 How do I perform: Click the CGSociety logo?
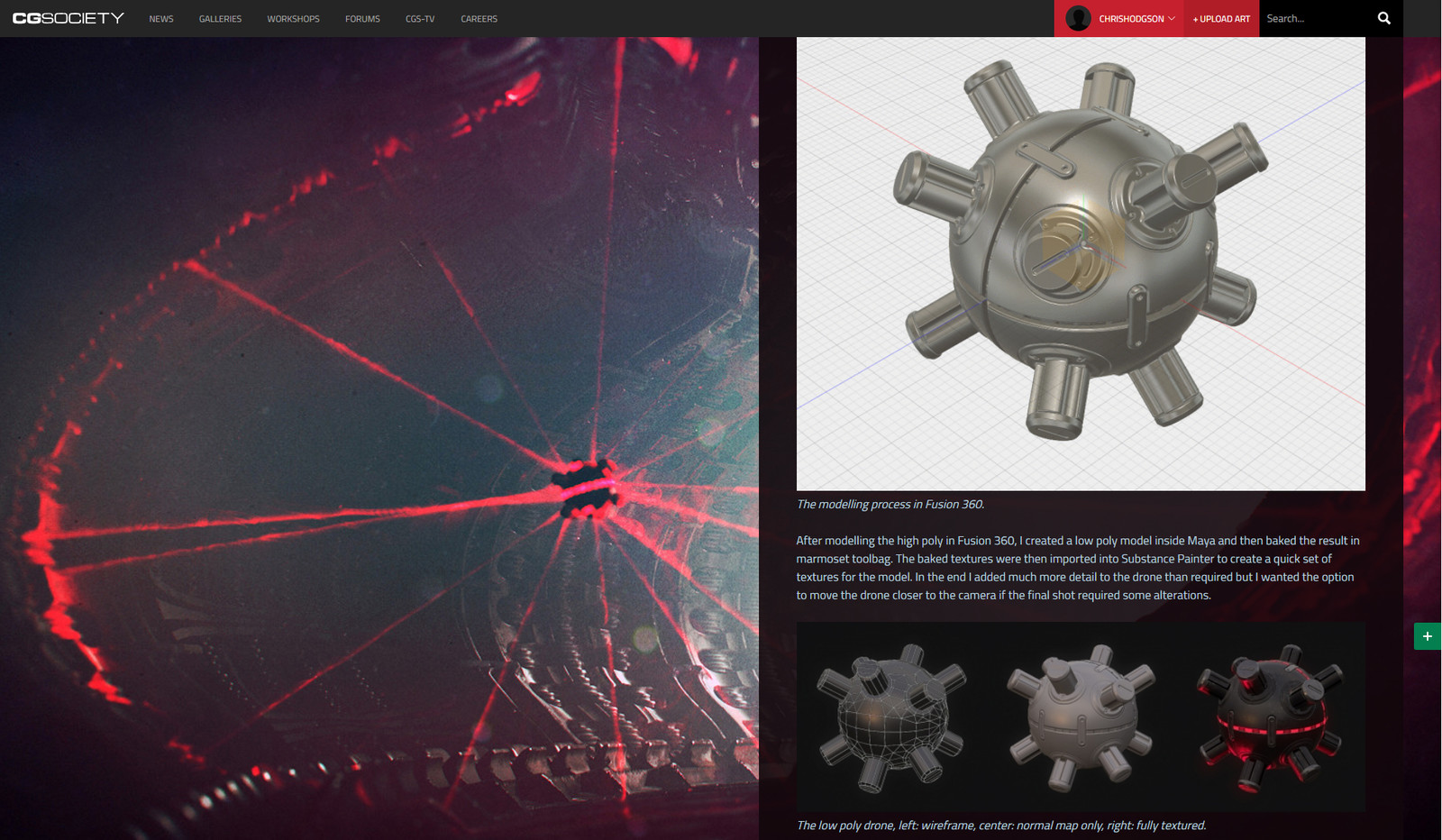point(68,18)
